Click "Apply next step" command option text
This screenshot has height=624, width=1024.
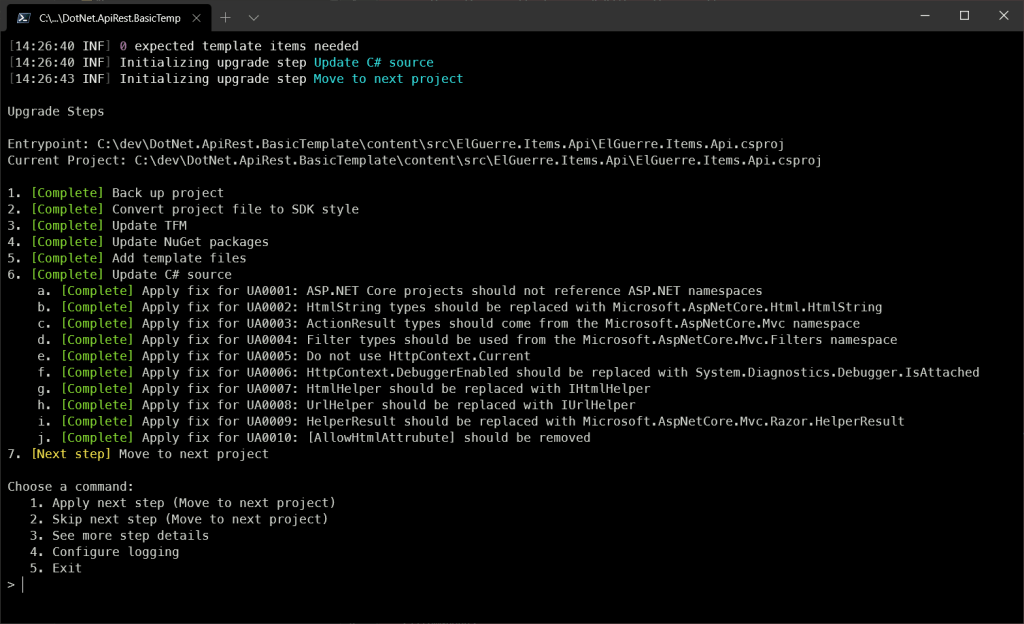[x=193, y=503]
